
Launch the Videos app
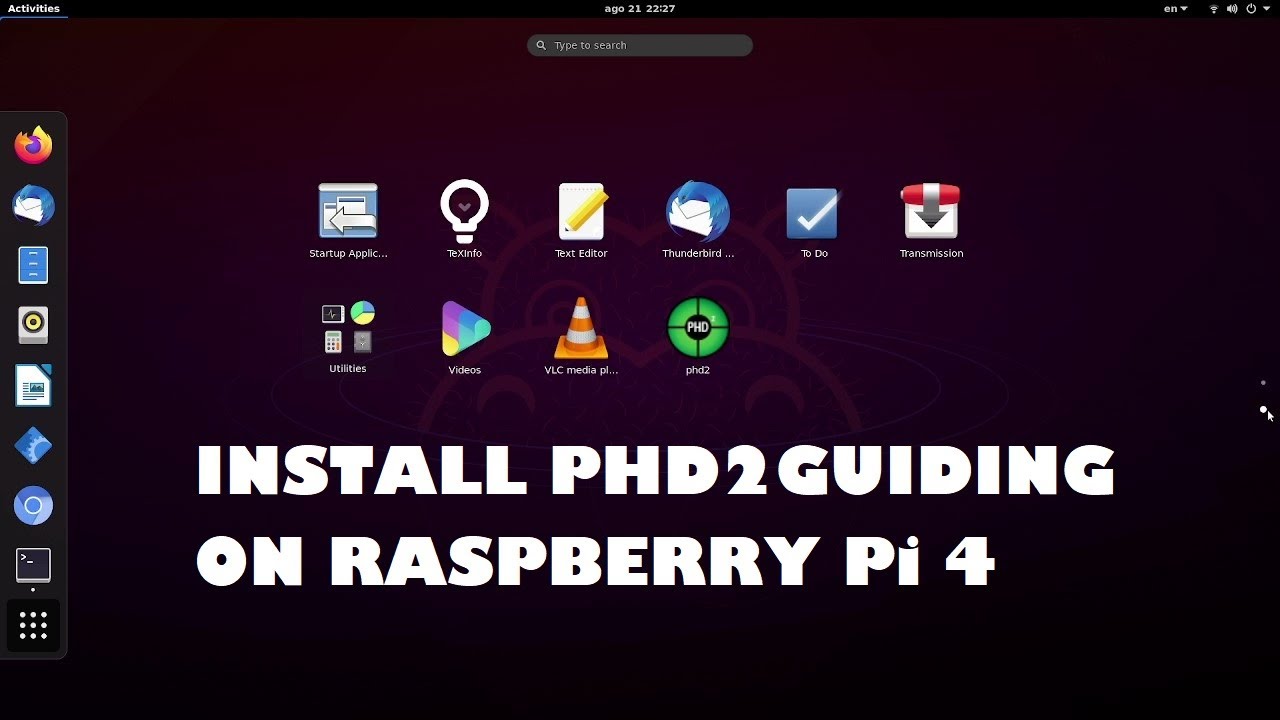(x=465, y=337)
